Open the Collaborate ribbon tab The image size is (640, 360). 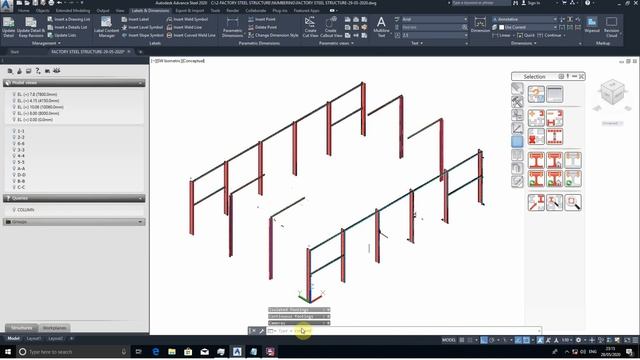click(256, 11)
